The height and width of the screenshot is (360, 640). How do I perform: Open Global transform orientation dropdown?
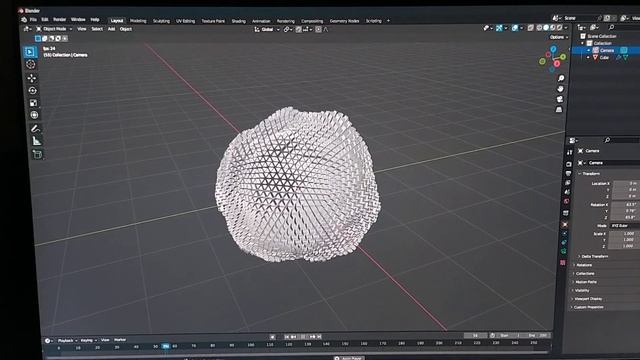tap(267, 29)
